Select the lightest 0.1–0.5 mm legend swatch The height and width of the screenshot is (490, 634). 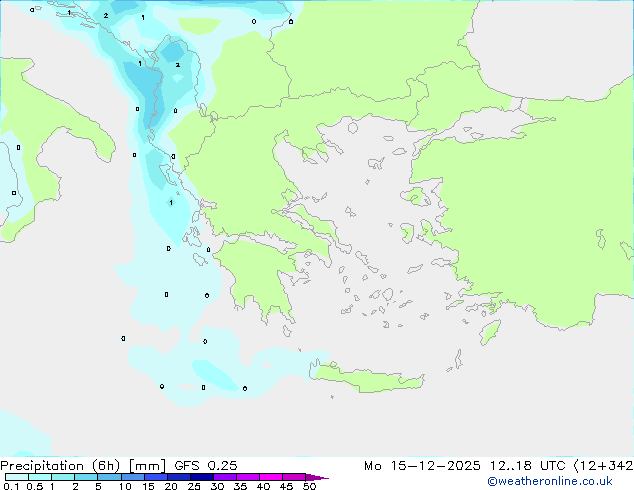pyautogui.click(x=17, y=477)
